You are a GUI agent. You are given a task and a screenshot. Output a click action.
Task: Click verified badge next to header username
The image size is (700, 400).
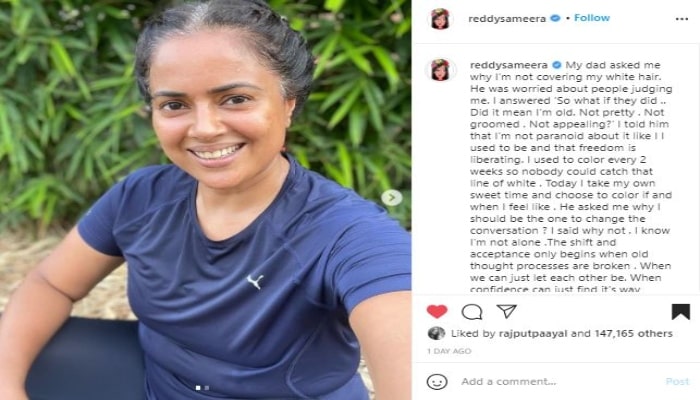555,18
